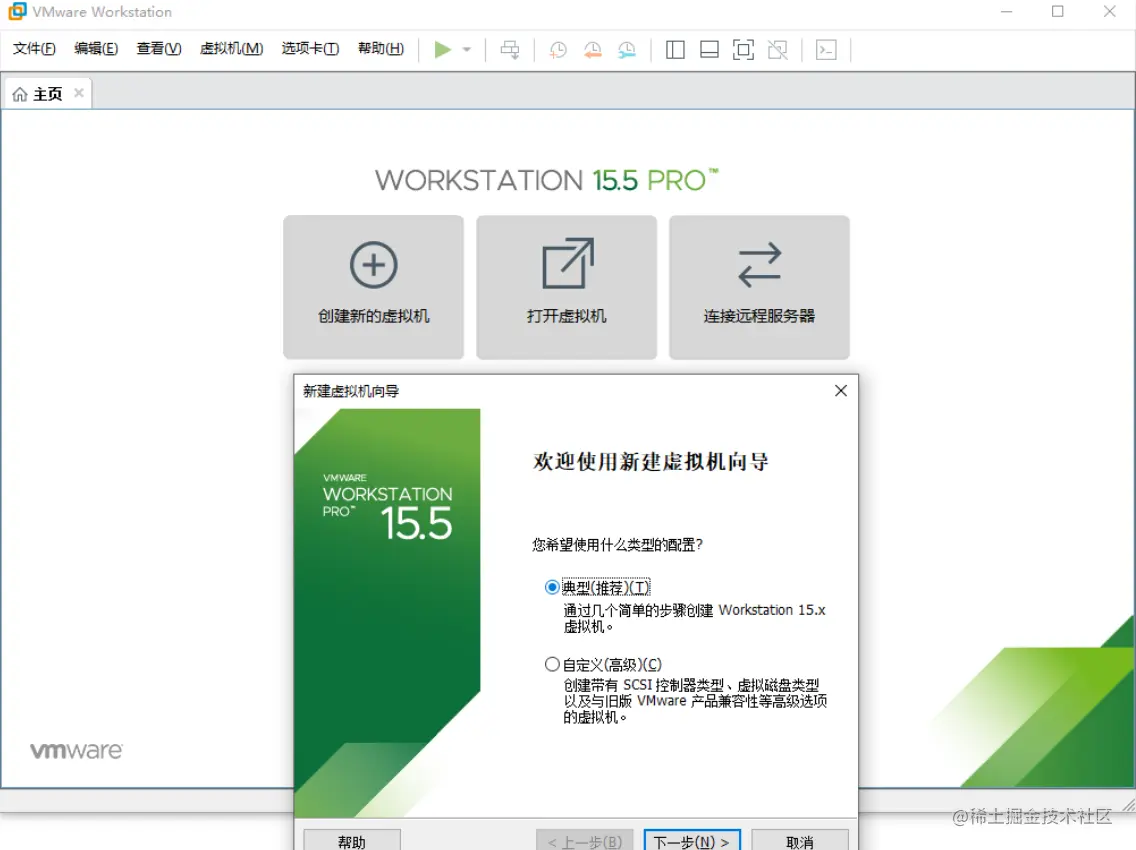Take a snapshot with the clock icon
Viewport: 1136px width, 850px height.
[558, 50]
